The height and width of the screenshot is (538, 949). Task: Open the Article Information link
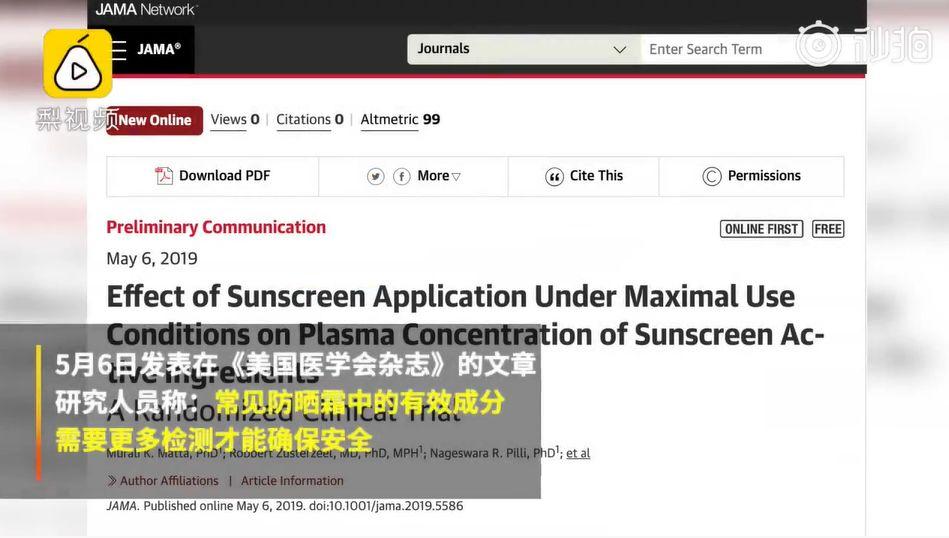tap(292, 481)
